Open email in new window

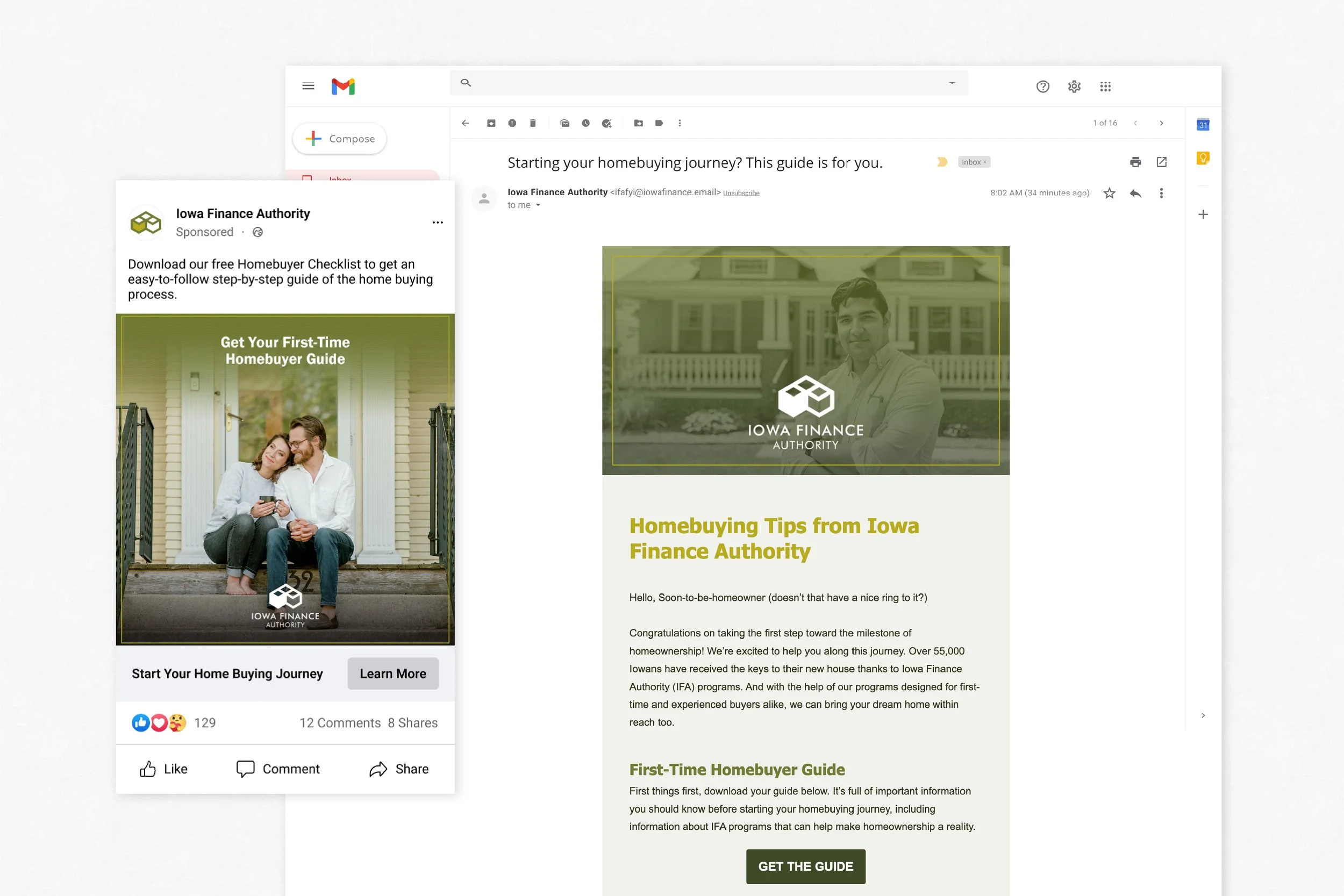pos(1162,162)
